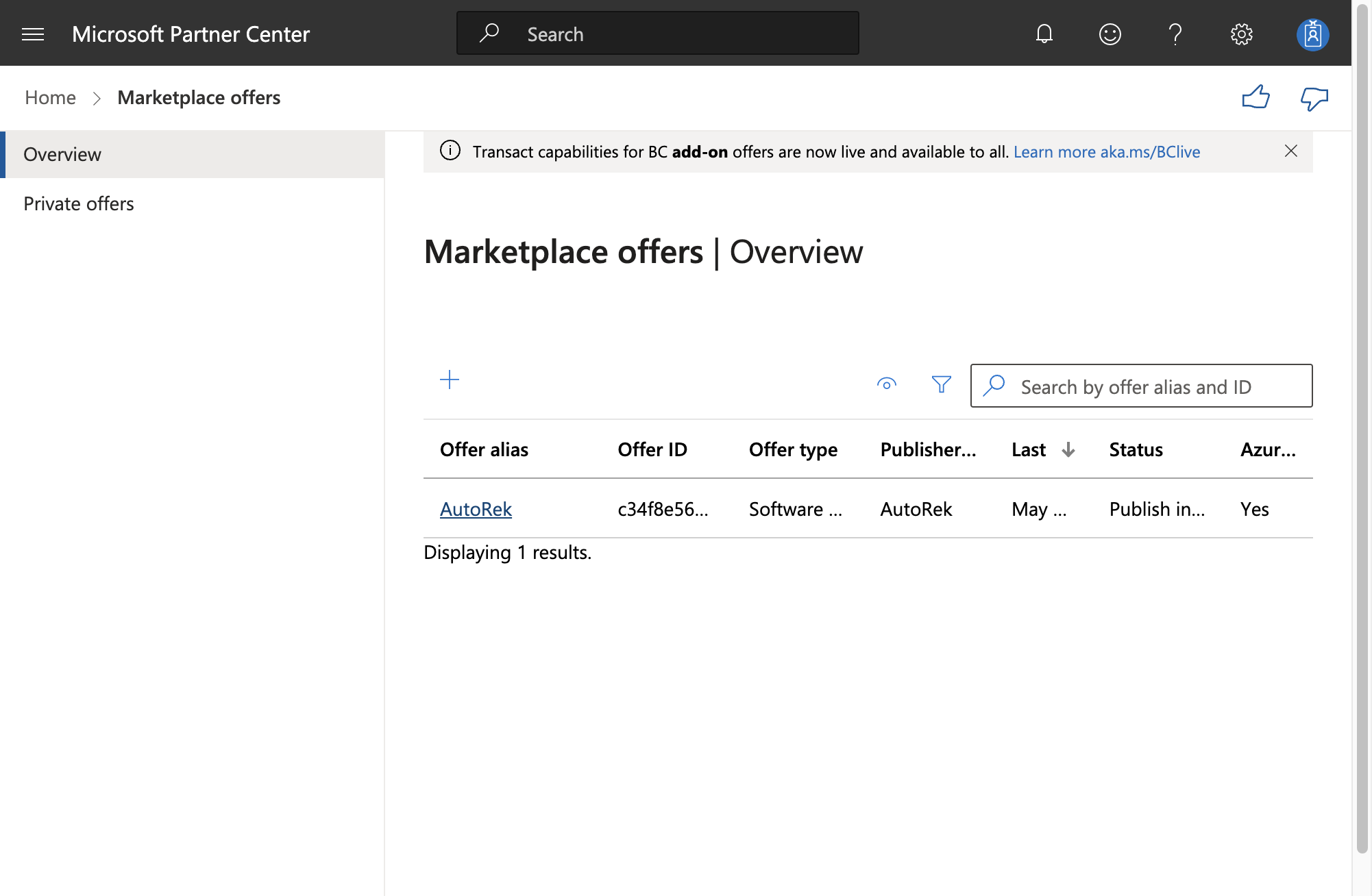Screen dimensions: 1372x896
Task: Click the AutoRek publisher cell
Action: click(916, 509)
